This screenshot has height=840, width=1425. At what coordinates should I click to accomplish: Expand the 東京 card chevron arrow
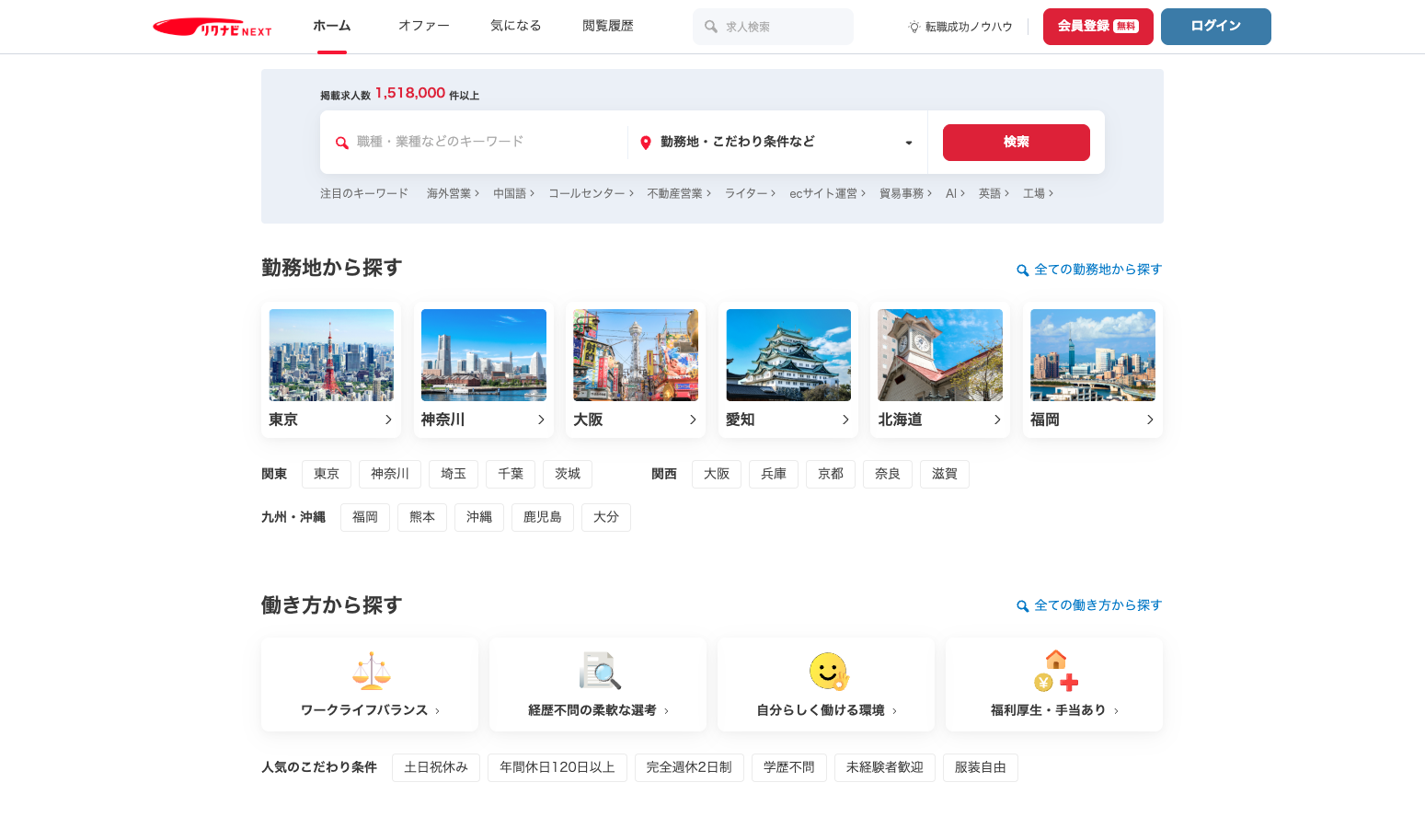388,420
